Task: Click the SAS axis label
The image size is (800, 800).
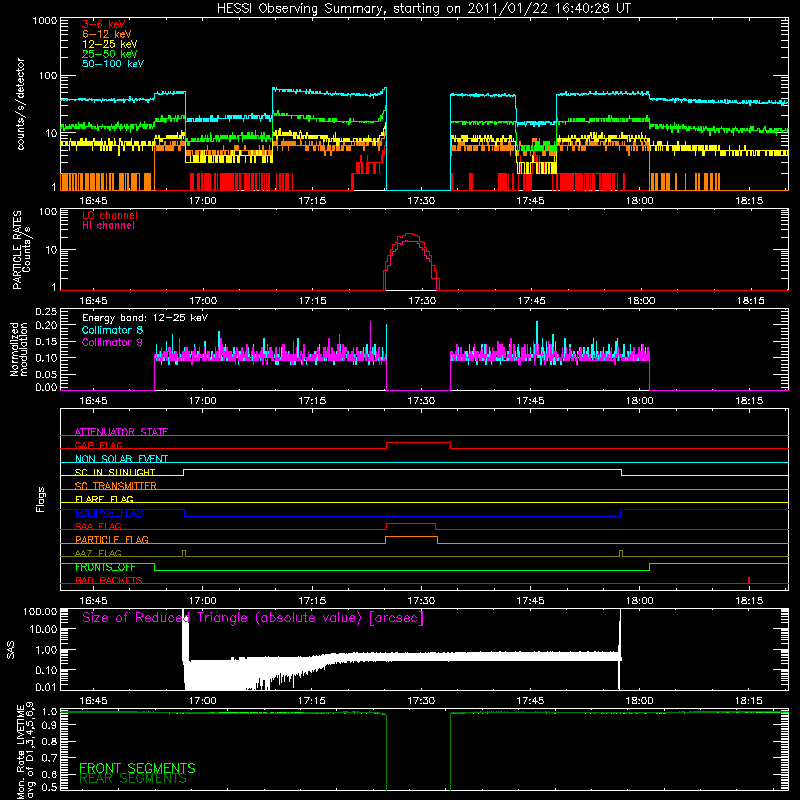Action: pos(11,650)
